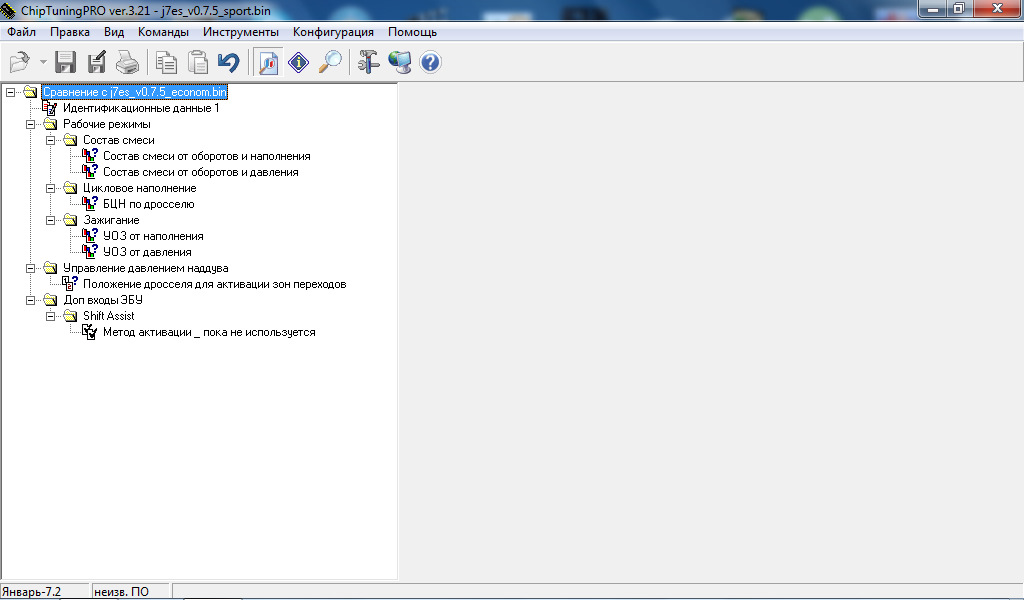Open the Команды menu
The height and width of the screenshot is (600, 1024).
163,32
